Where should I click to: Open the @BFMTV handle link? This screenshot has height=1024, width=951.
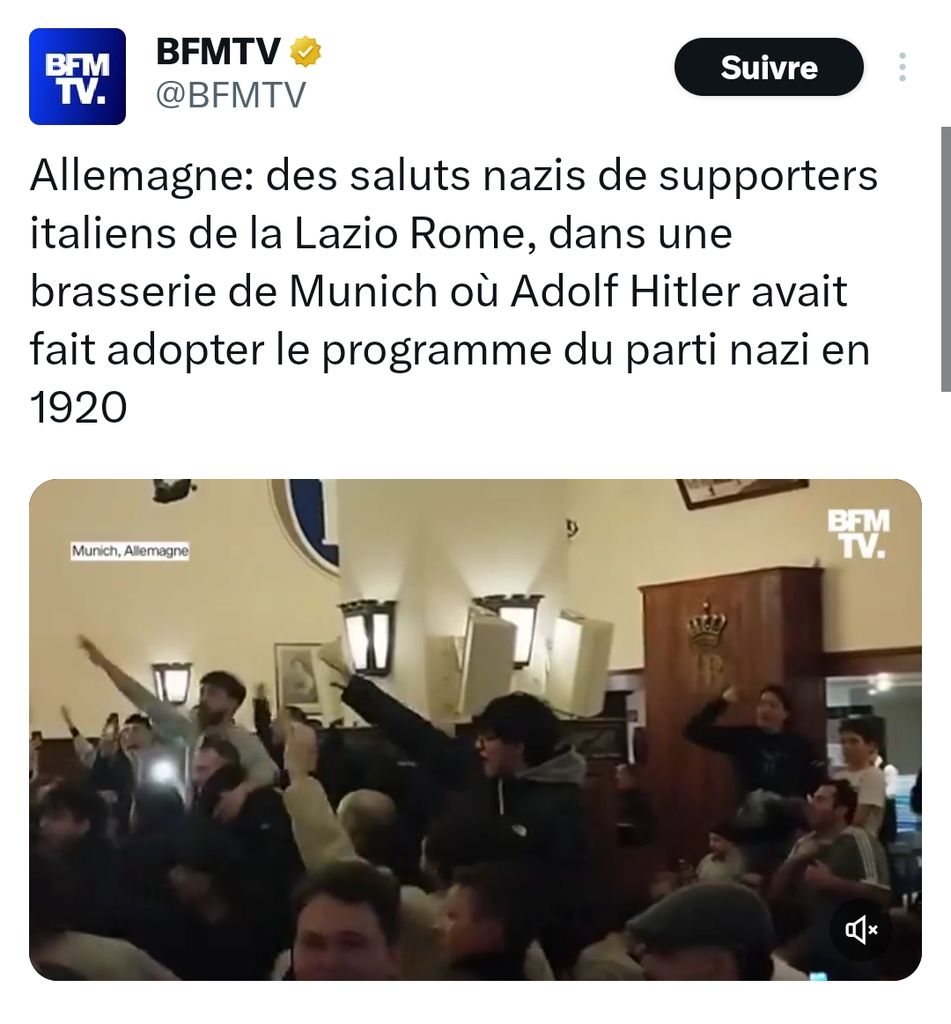(x=231, y=95)
